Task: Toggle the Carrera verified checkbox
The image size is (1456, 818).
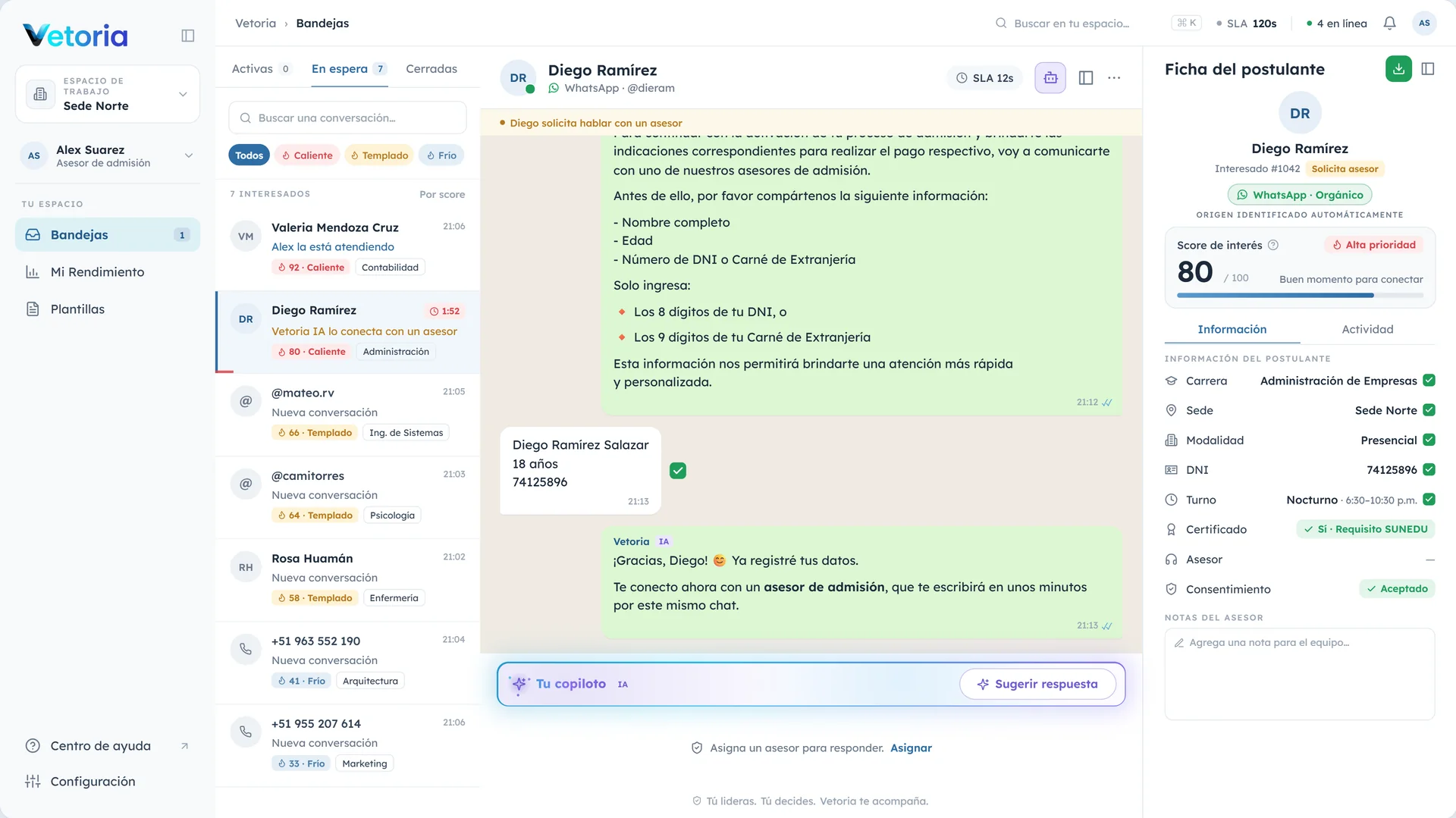Action: coord(1429,381)
